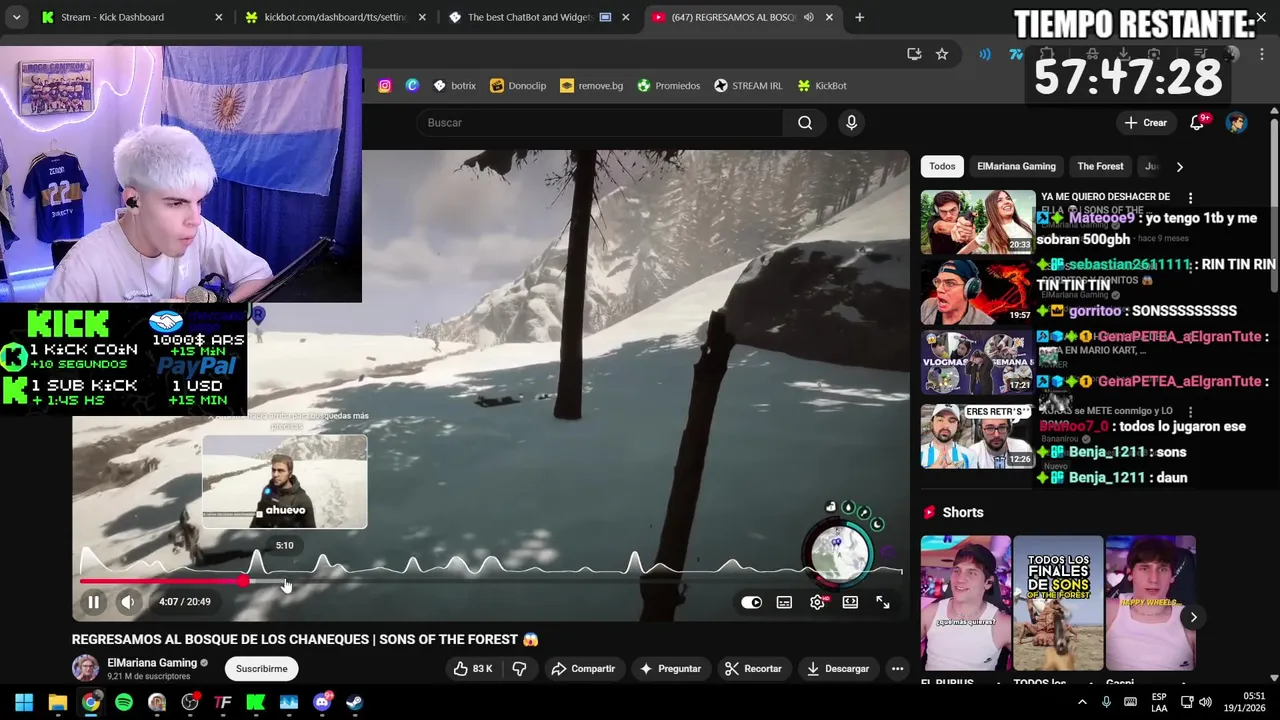Open options menu for the 12:26 recommended video
This screenshot has width=1280, height=720.
pyautogui.click(x=1190, y=411)
